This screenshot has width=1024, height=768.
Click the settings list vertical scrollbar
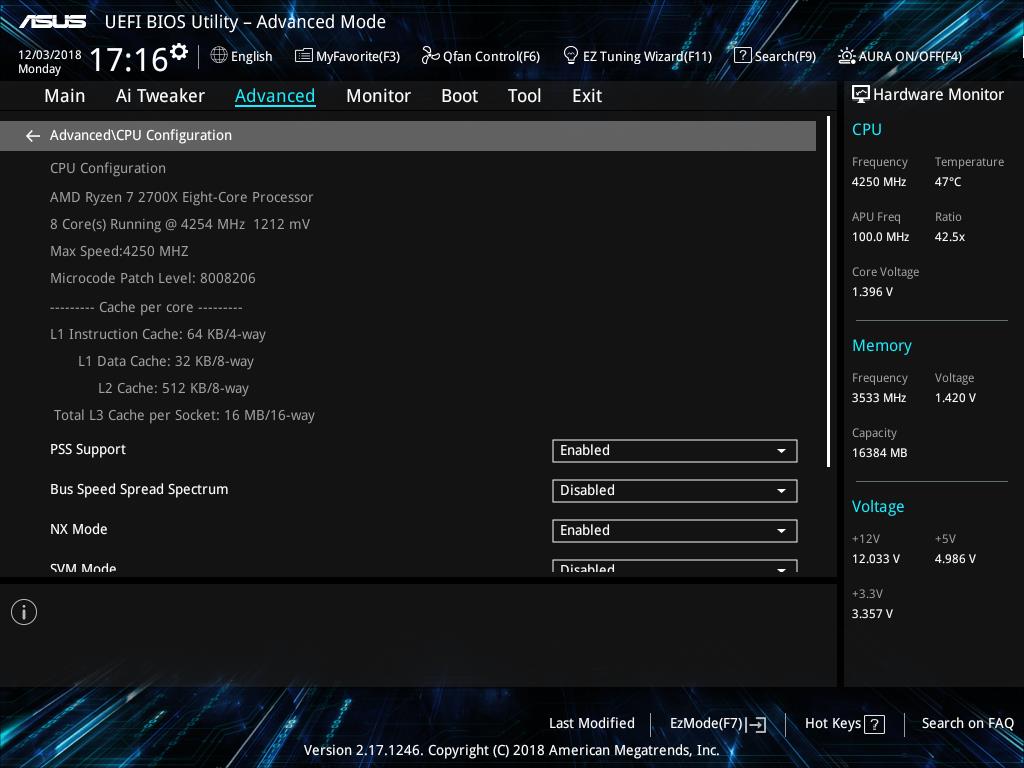828,292
